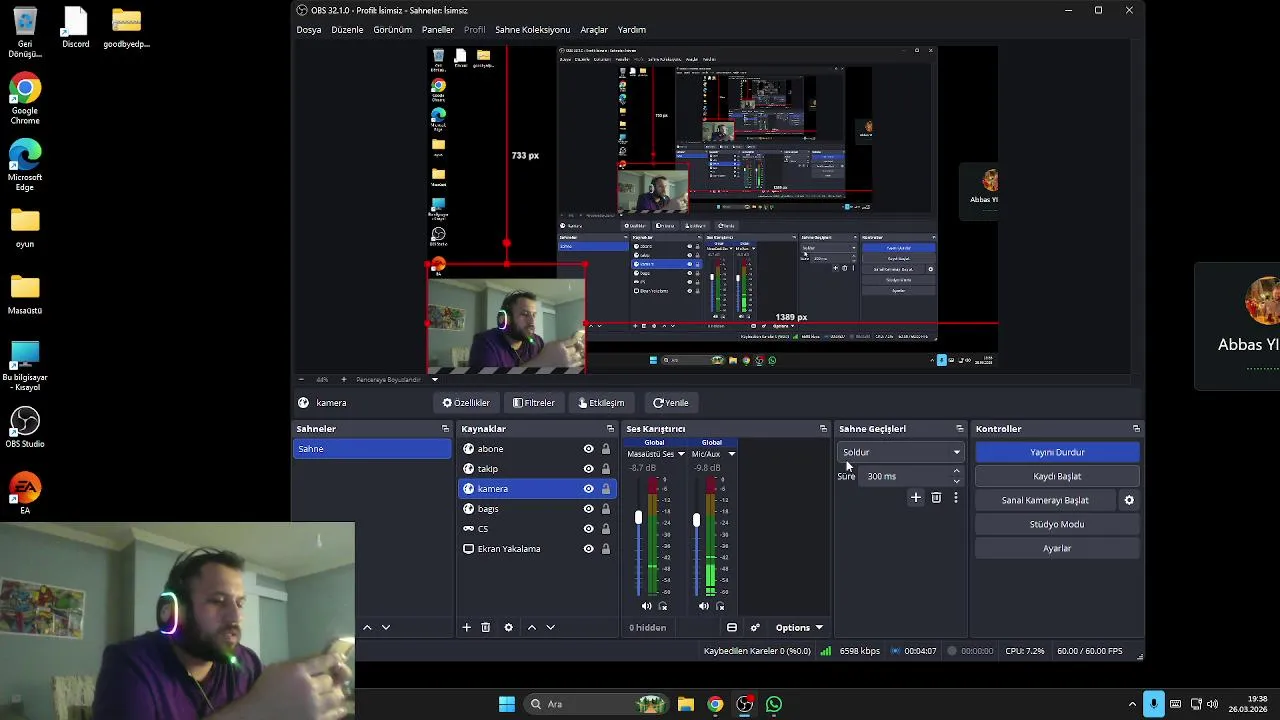Decrease transition duration with down arrow
This screenshot has height=720, width=1280.
957,481
